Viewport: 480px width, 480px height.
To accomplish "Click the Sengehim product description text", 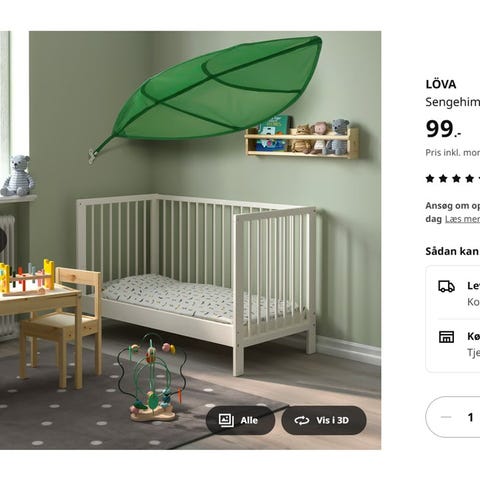I will pos(453,102).
